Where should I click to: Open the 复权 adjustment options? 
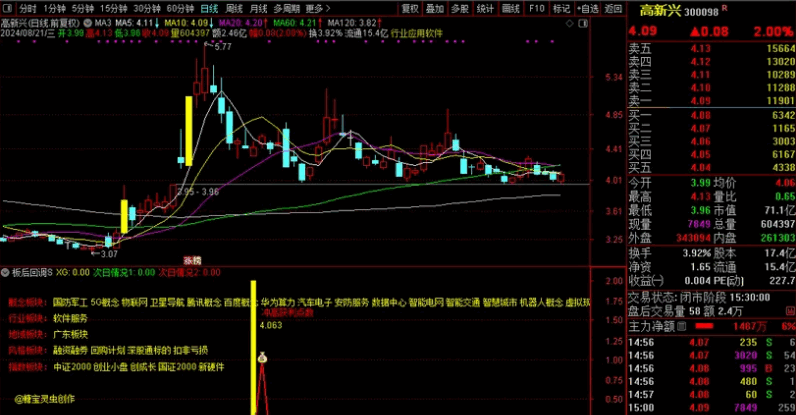click(410, 9)
